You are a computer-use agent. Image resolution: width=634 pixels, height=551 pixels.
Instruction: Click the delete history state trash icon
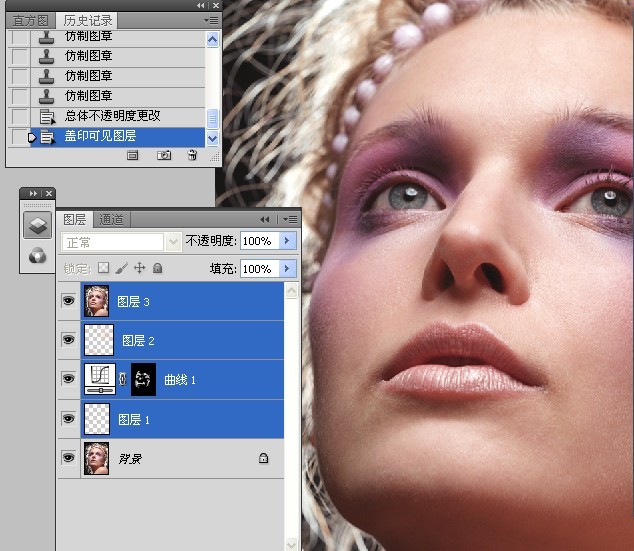pos(192,155)
